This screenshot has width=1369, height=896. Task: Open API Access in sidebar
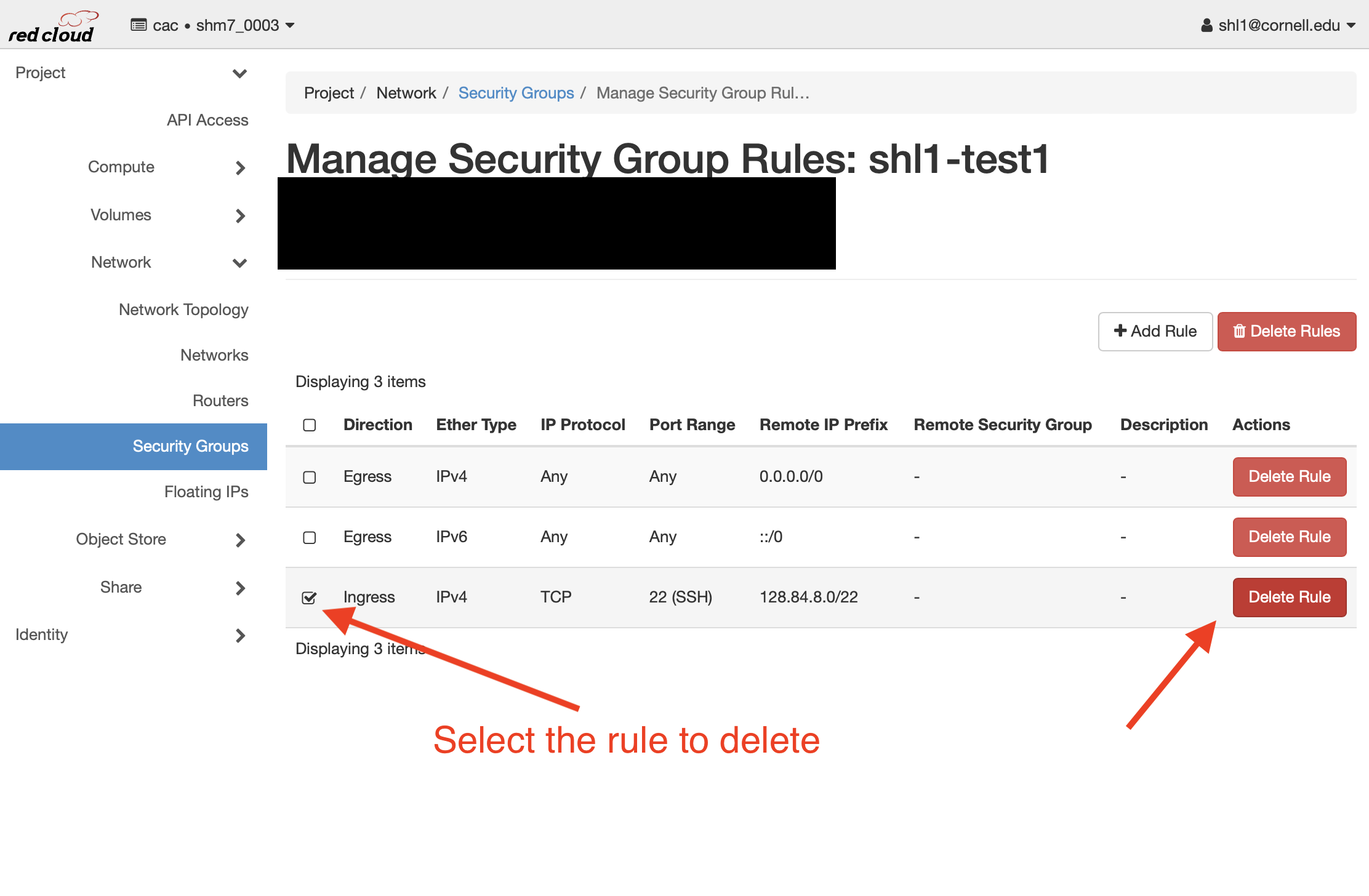[207, 120]
